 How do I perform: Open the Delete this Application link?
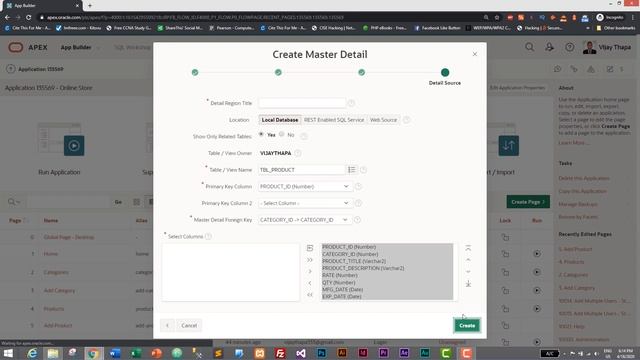tap(584, 178)
